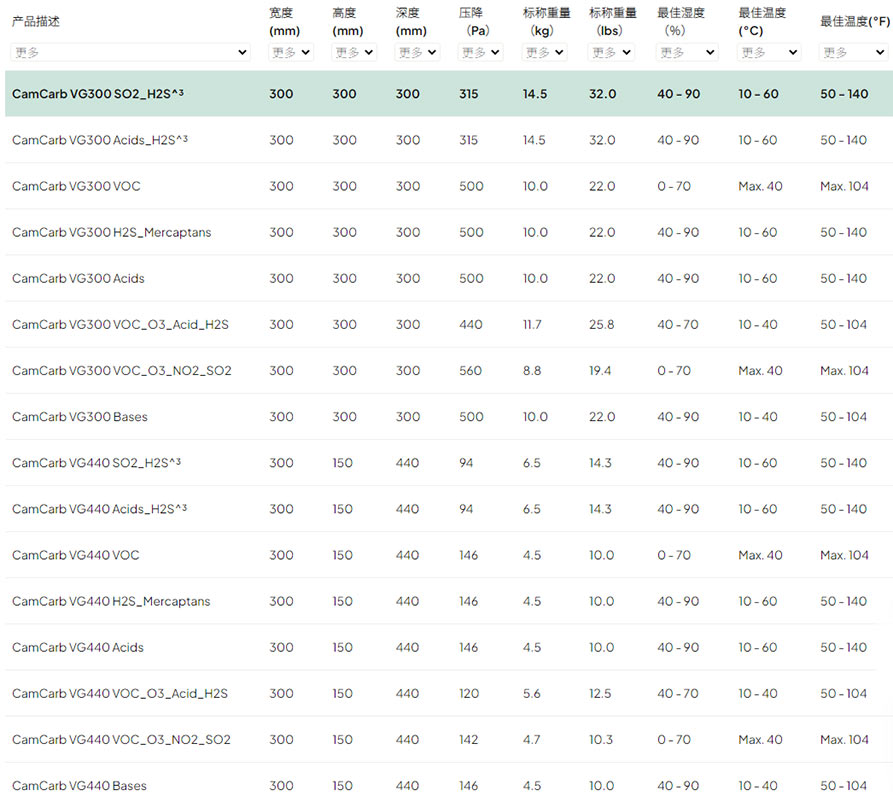Screen dimensions: 893x802
Task: Expand the 宽度 (mm) filter dropdown
Action: [x=290, y=52]
